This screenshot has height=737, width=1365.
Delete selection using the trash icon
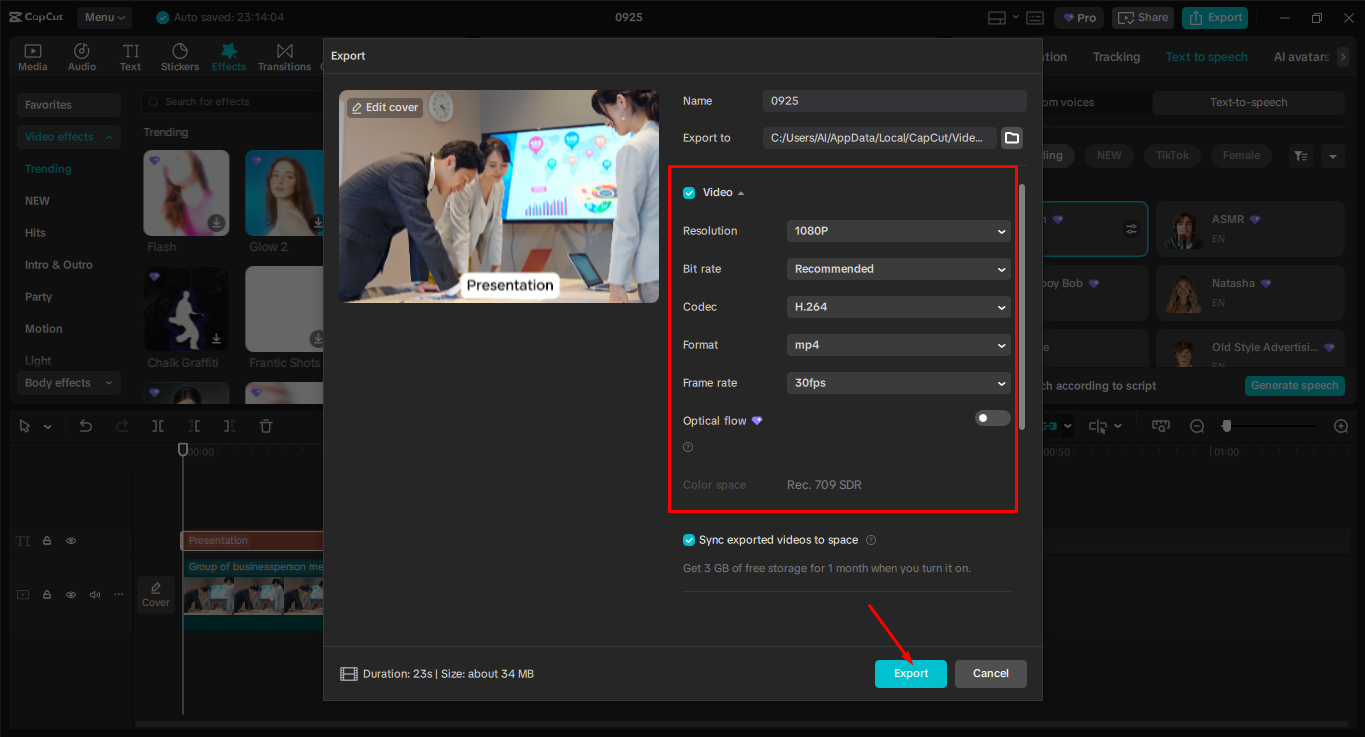click(x=265, y=425)
